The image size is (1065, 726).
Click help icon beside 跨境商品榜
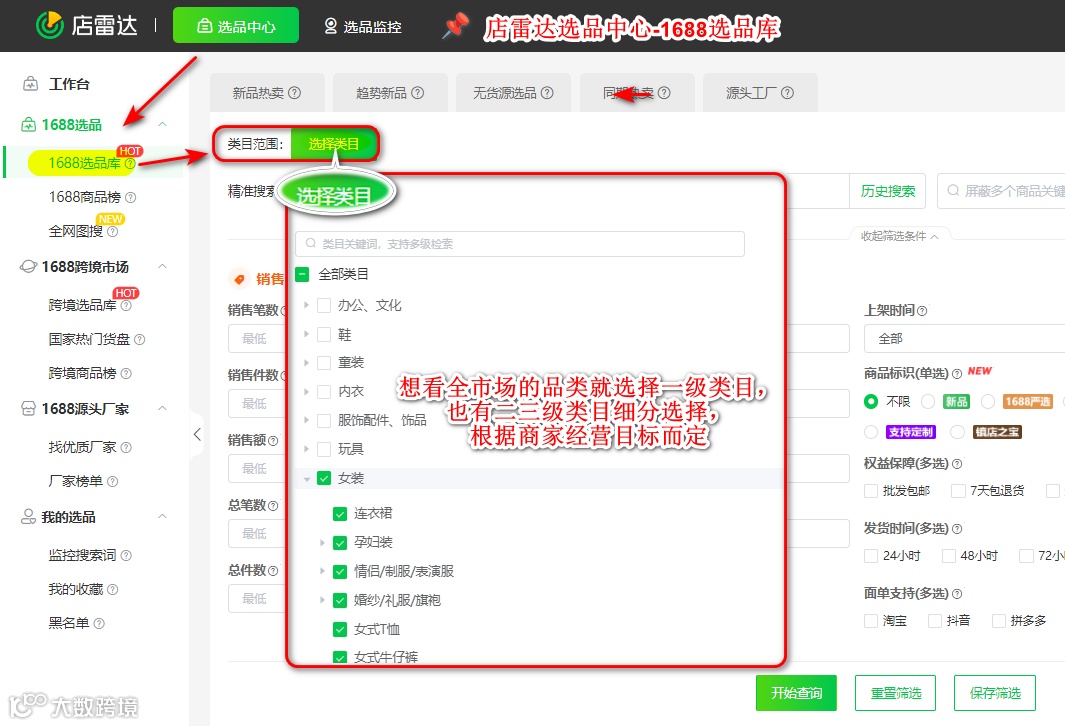tap(126, 374)
